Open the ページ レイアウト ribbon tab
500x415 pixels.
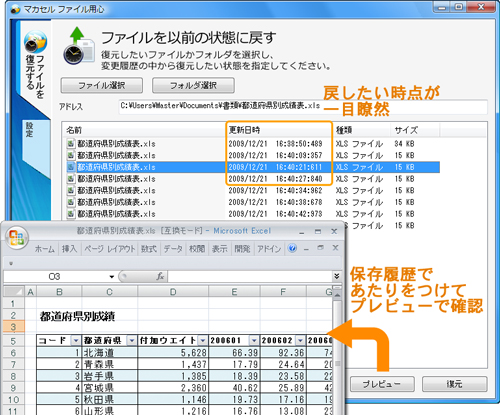pyautogui.click(x=109, y=249)
